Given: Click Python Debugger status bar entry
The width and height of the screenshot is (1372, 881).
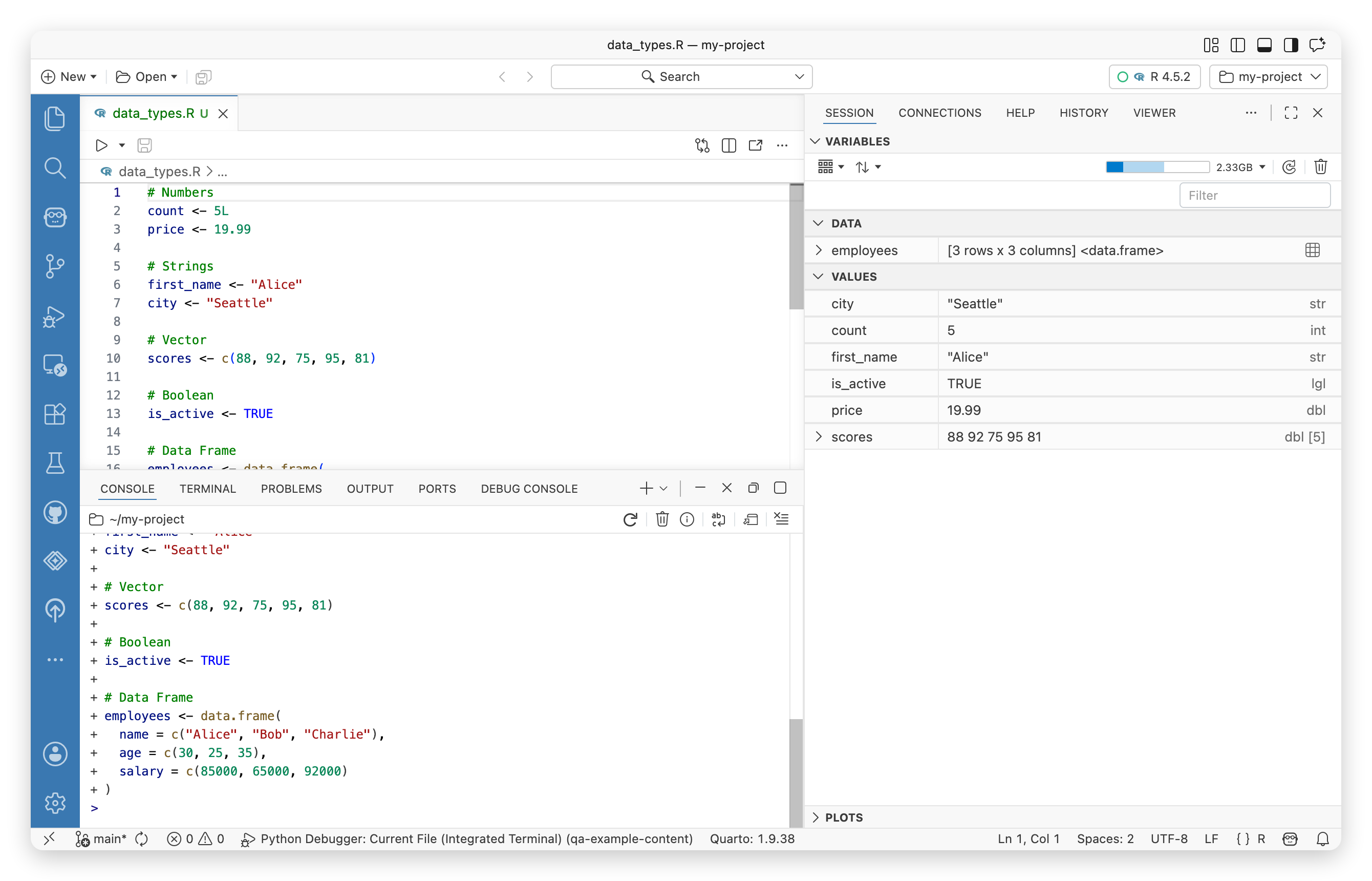Looking at the screenshot, I should point(466,838).
